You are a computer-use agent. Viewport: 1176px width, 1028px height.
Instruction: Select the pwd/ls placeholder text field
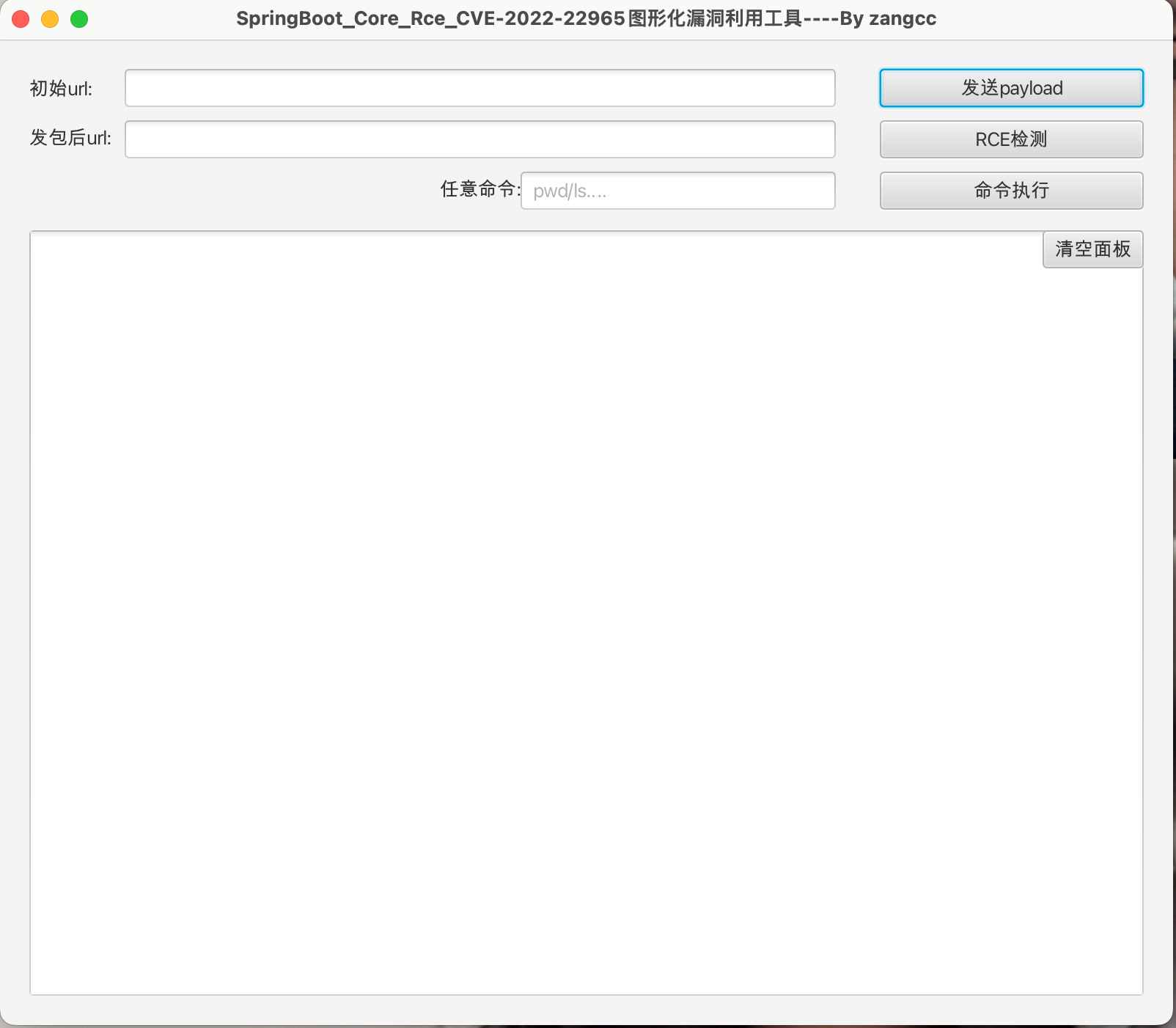point(677,190)
